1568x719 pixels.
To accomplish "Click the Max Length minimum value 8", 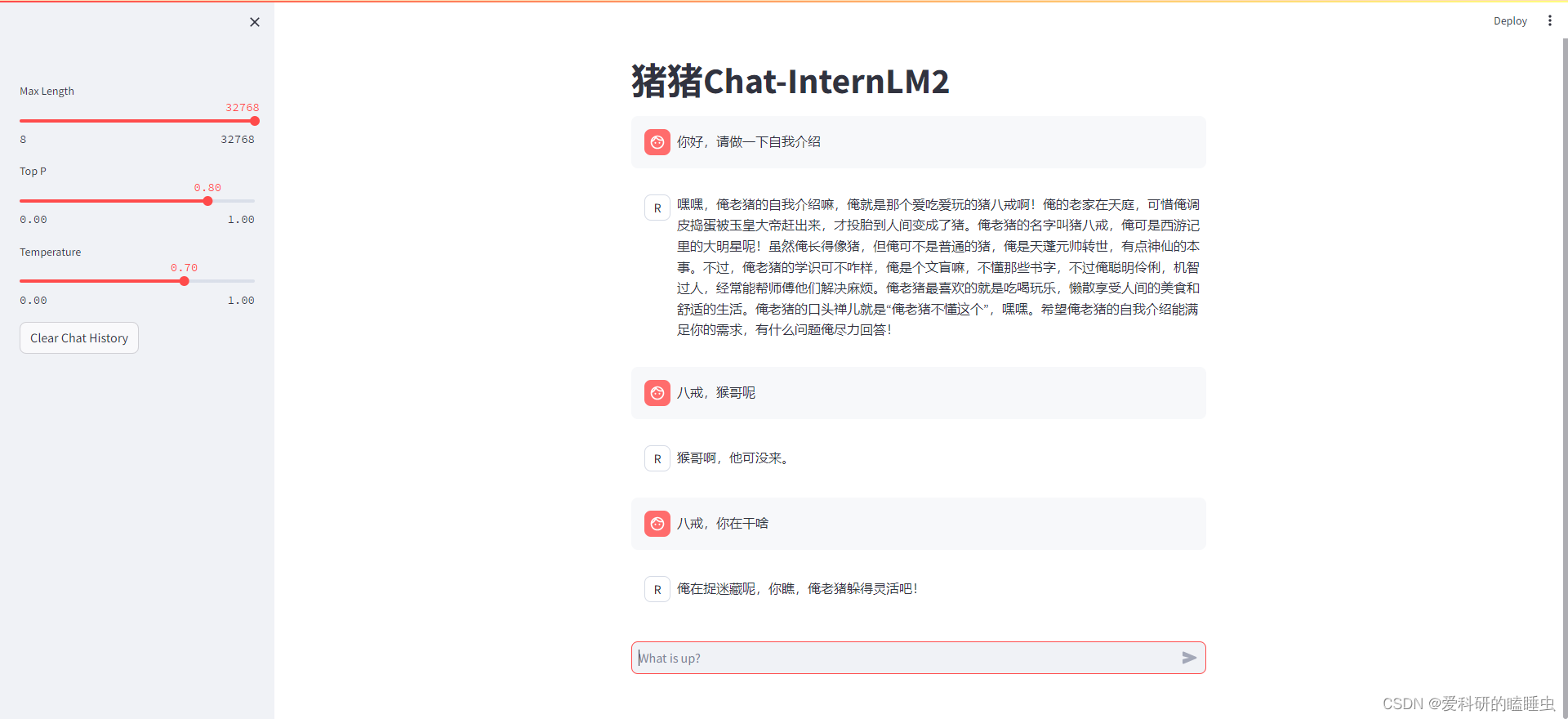I will pyautogui.click(x=23, y=140).
